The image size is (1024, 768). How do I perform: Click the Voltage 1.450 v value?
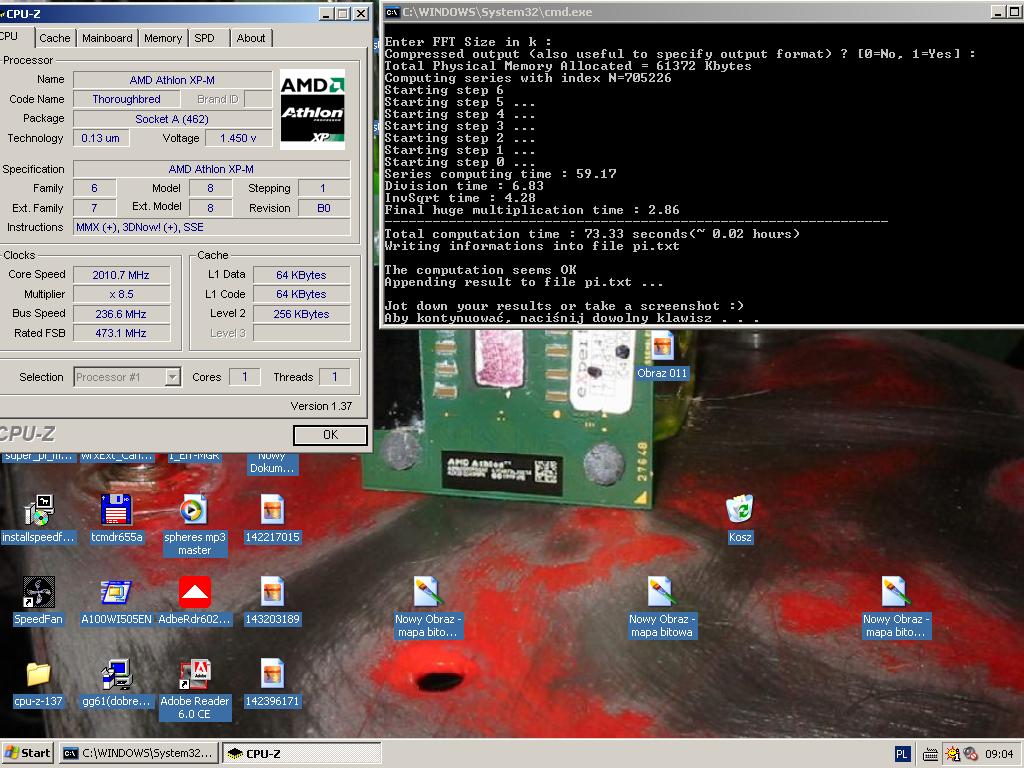pos(238,138)
